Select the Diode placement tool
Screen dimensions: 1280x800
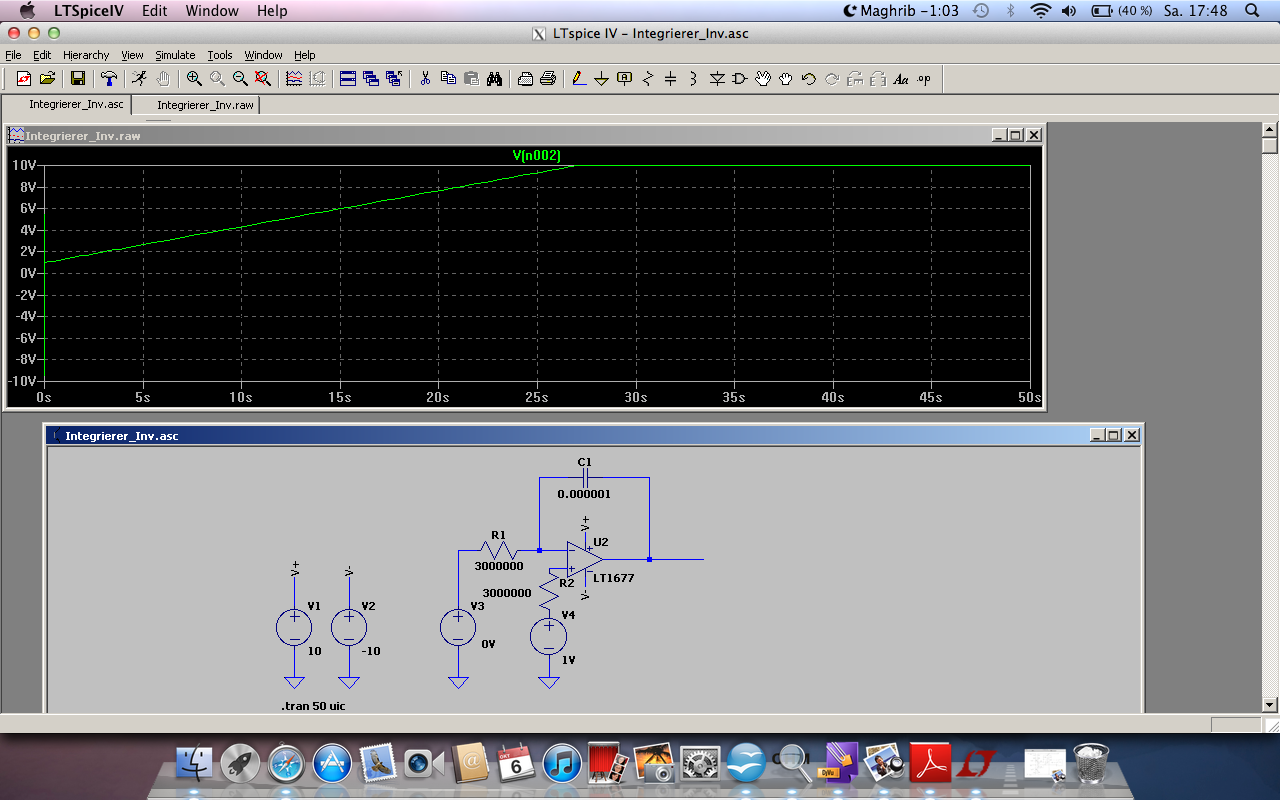coord(717,79)
